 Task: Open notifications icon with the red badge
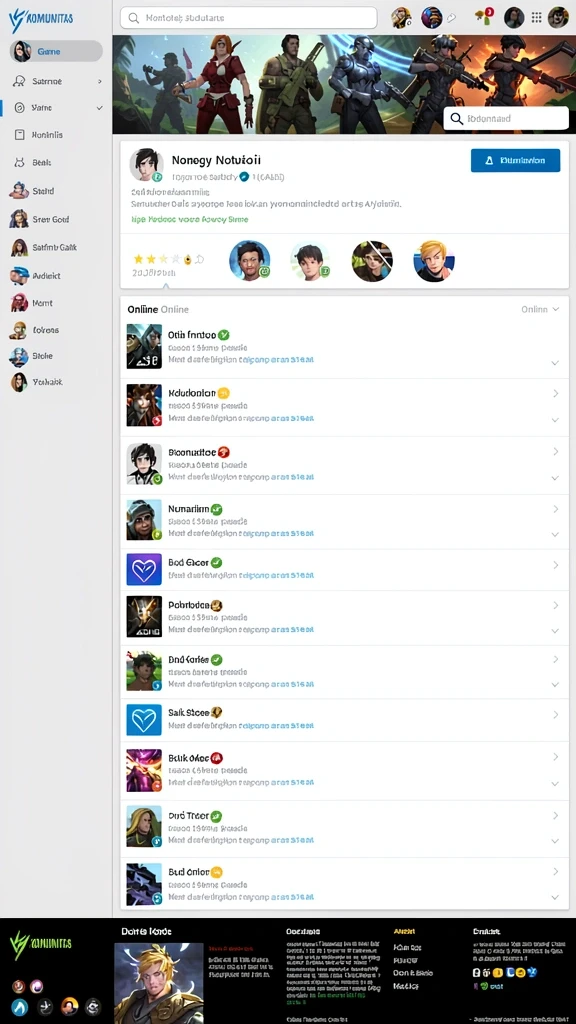point(484,16)
